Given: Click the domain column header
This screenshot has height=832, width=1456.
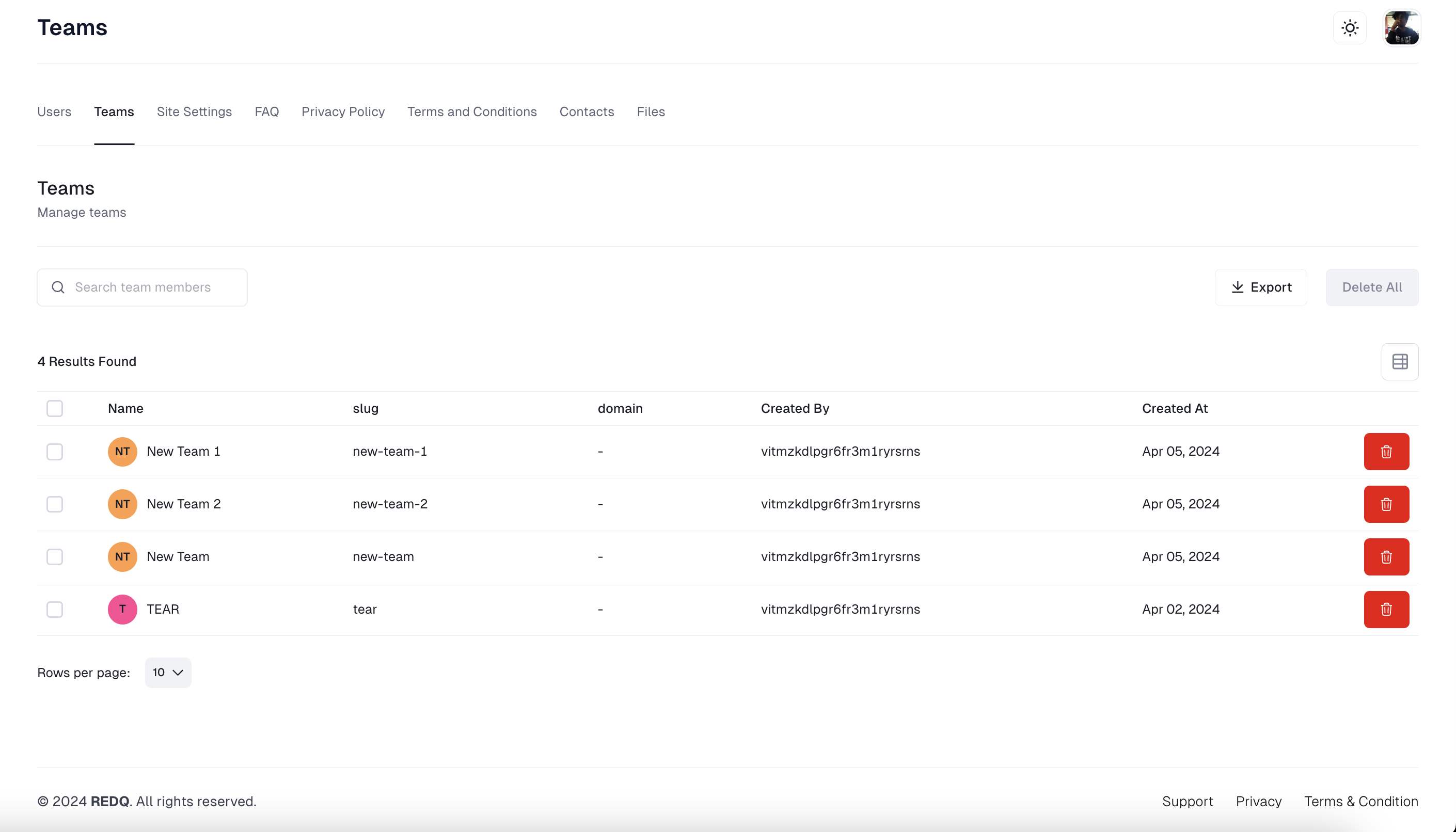Looking at the screenshot, I should click(620, 409).
